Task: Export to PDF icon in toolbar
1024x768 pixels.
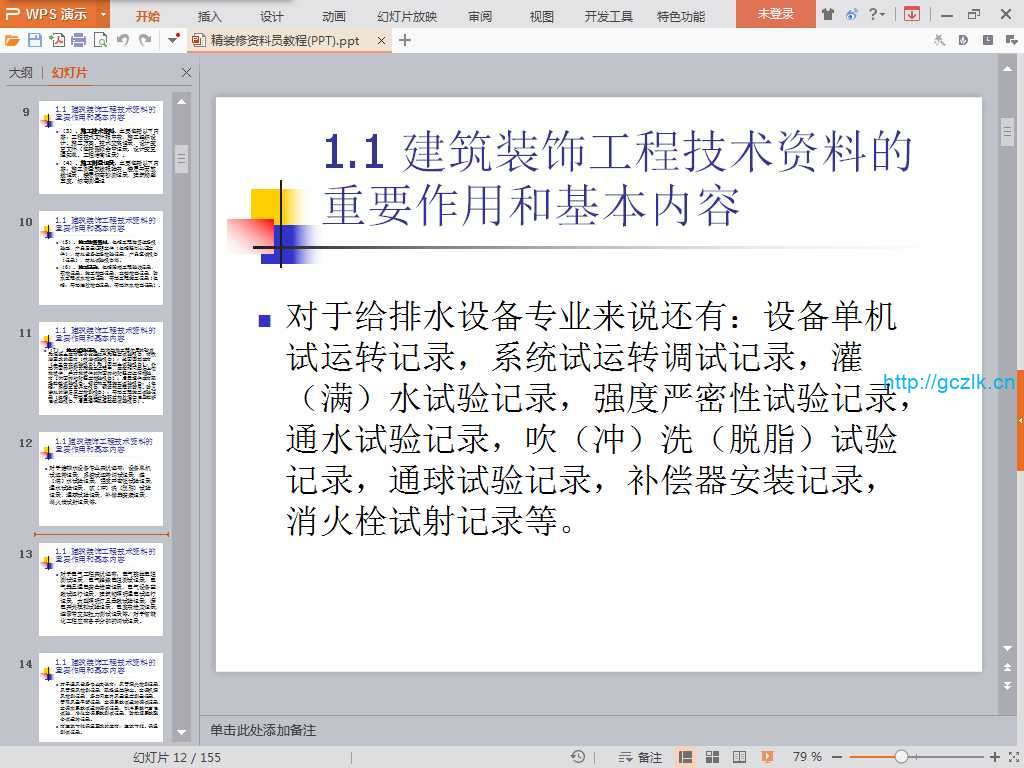Action: 57,40
